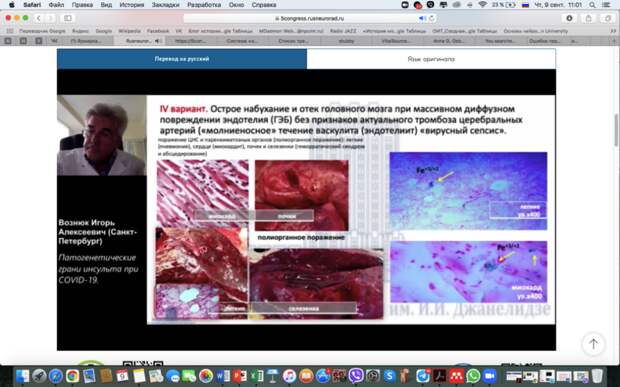Mute the Ruaneuro tab speaker icon
The image size is (620, 387).
click(157, 41)
